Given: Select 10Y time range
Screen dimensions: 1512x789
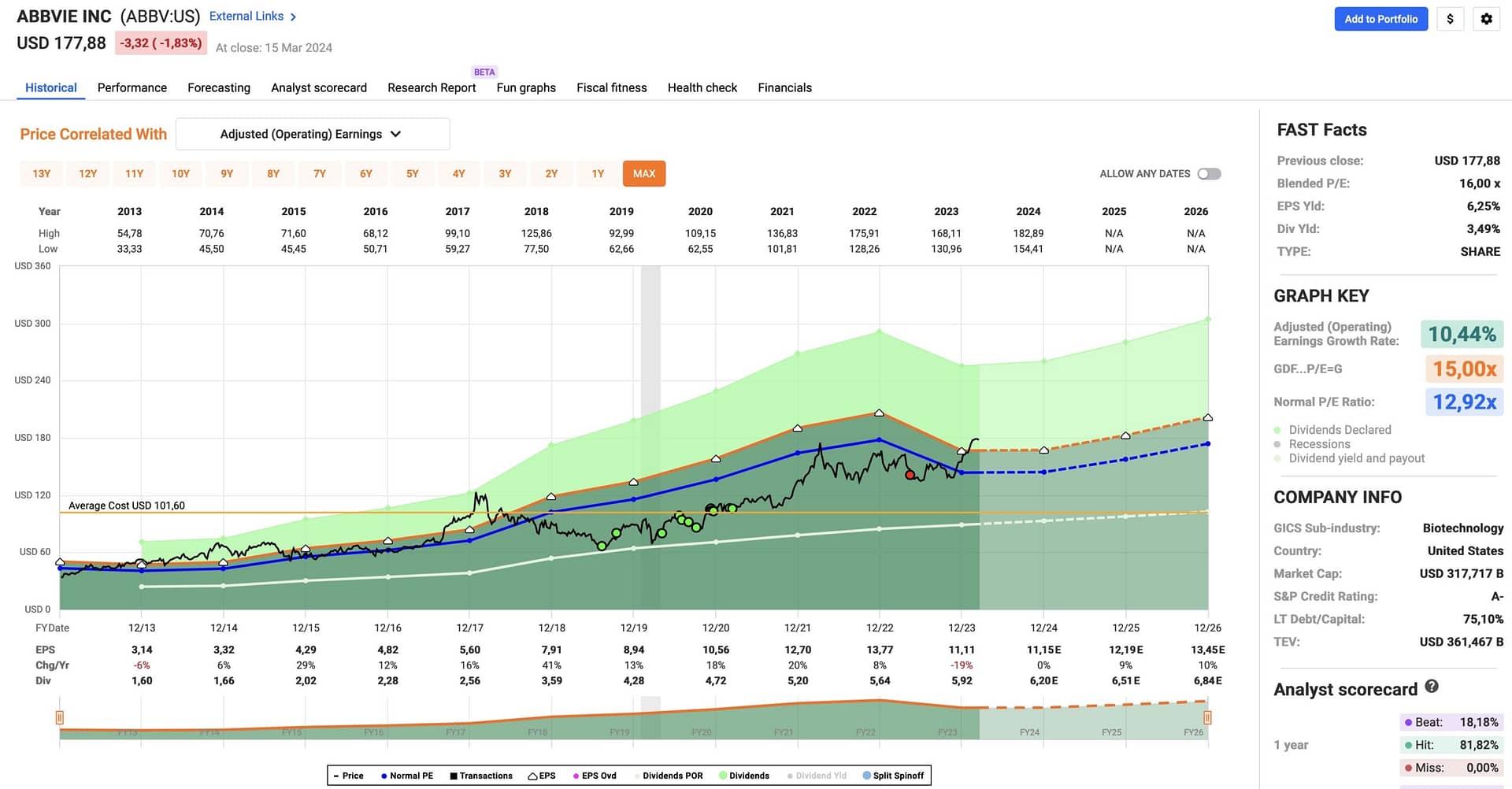Looking at the screenshot, I should pyautogui.click(x=181, y=174).
